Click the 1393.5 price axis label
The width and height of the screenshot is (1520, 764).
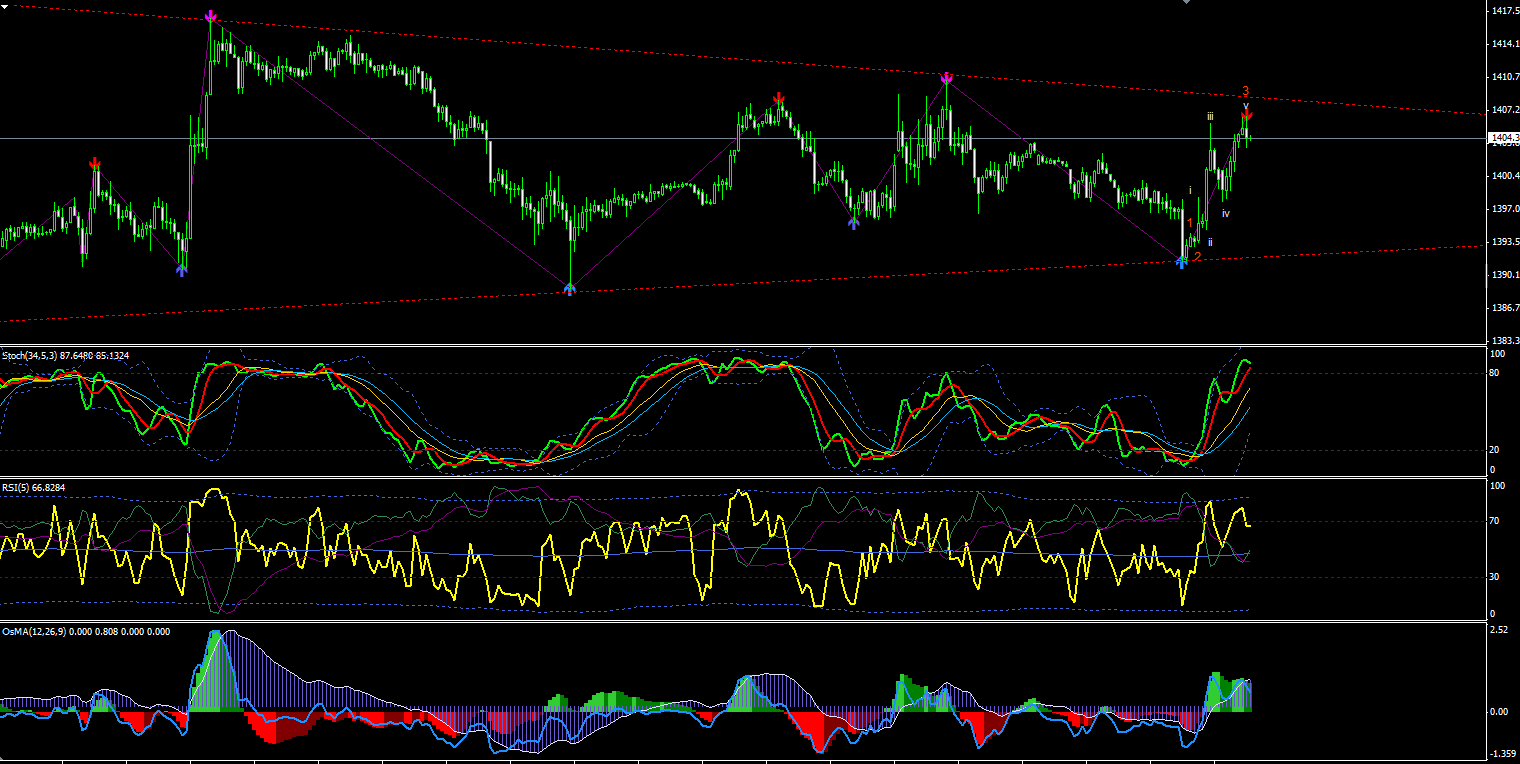click(x=1505, y=242)
